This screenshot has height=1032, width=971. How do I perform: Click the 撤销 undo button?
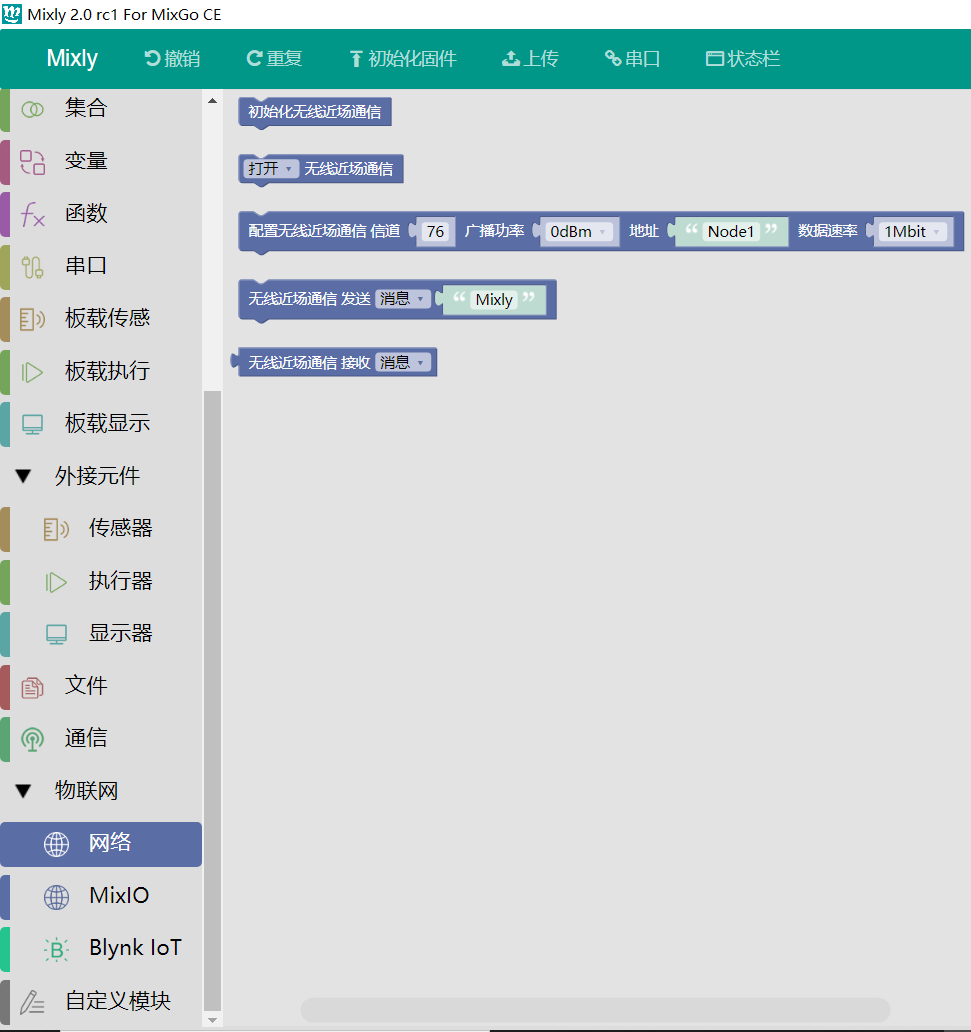click(x=172, y=59)
